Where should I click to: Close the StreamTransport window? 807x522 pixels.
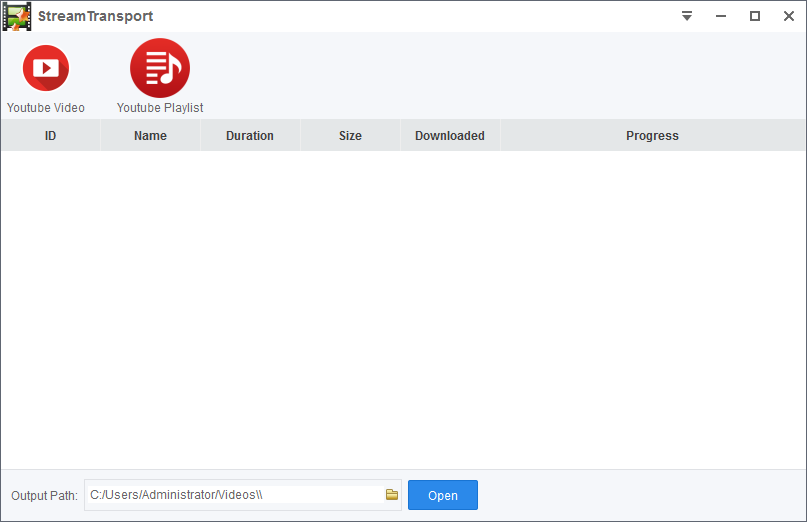pyautogui.click(x=788, y=16)
